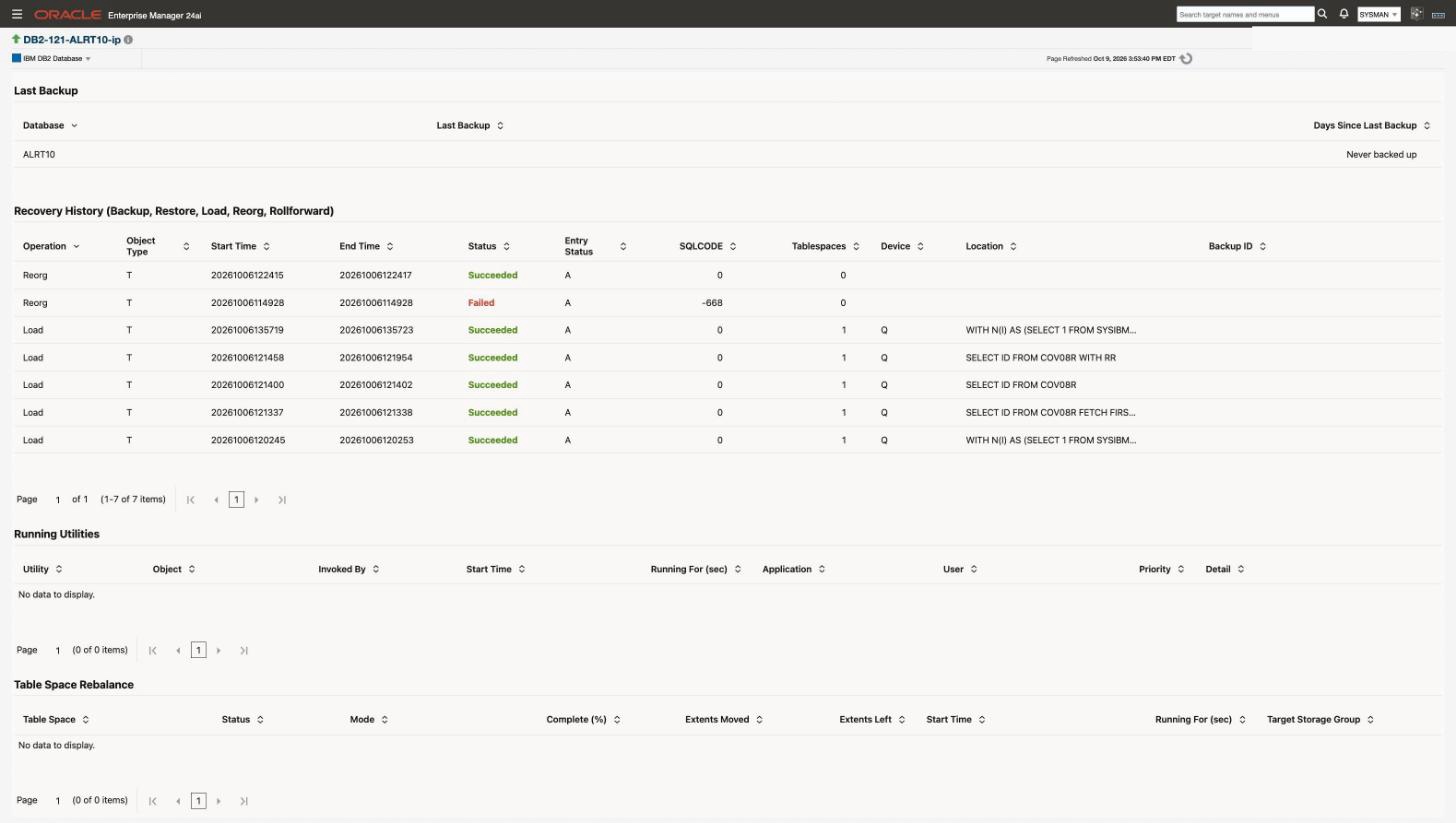
Task: Sort Last Backup table by Database
Action: click(x=74, y=126)
